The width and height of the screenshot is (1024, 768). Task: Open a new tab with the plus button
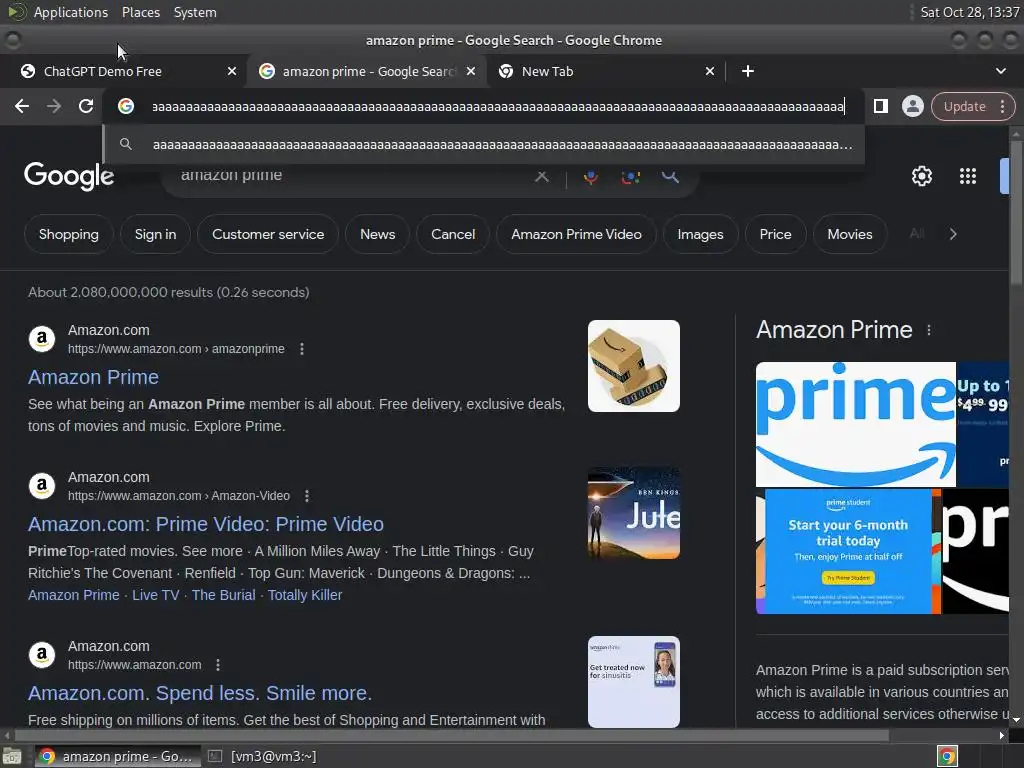(x=748, y=71)
